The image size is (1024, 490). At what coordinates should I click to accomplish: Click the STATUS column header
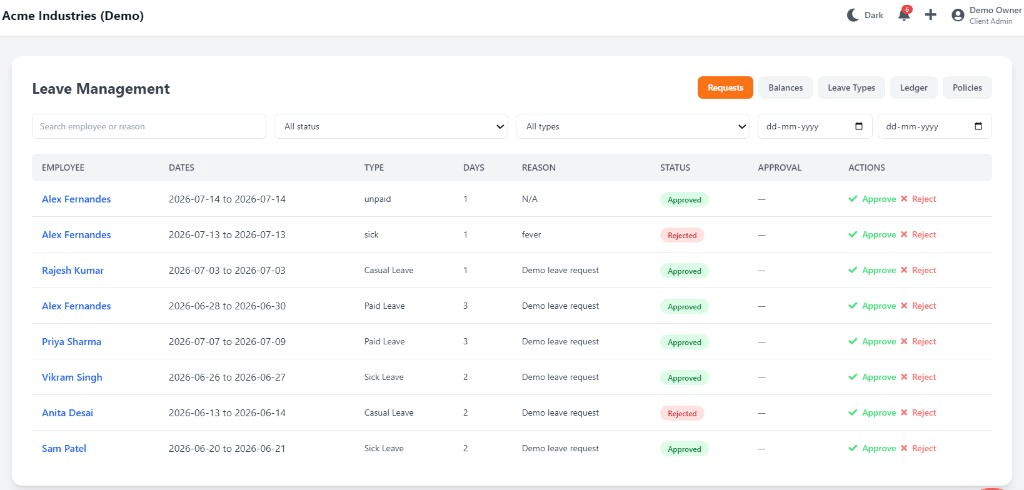[x=675, y=168]
